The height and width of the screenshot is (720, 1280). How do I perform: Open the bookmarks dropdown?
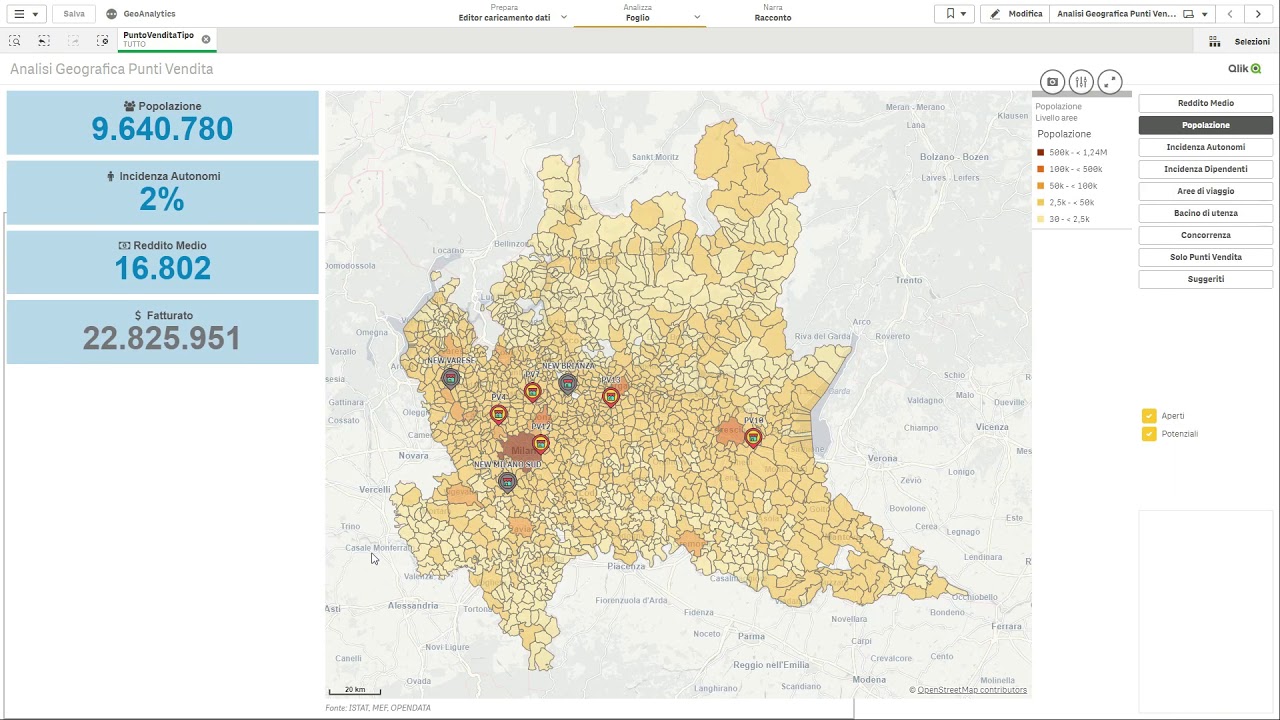[956, 14]
